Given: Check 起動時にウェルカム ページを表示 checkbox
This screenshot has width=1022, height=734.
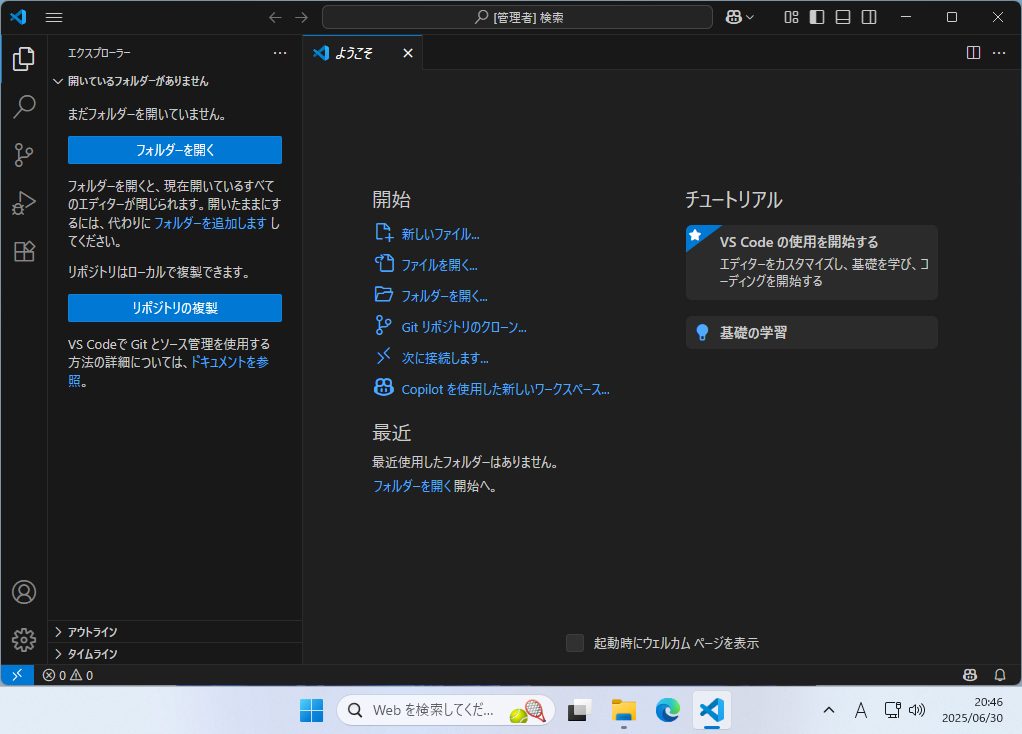Looking at the screenshot, I should [575, 643].
